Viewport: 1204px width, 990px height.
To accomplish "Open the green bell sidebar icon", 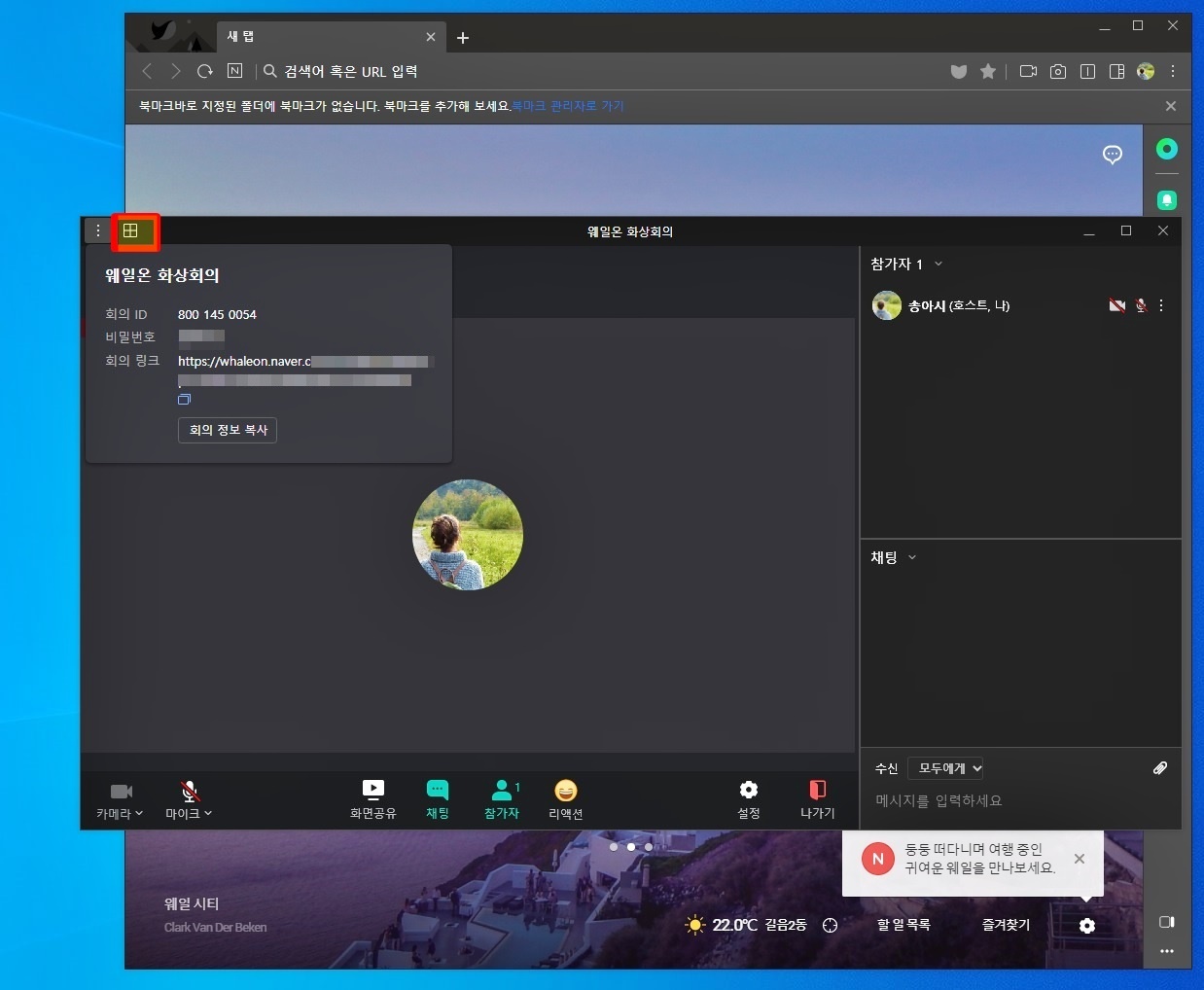I will (x=1167, y=200).
